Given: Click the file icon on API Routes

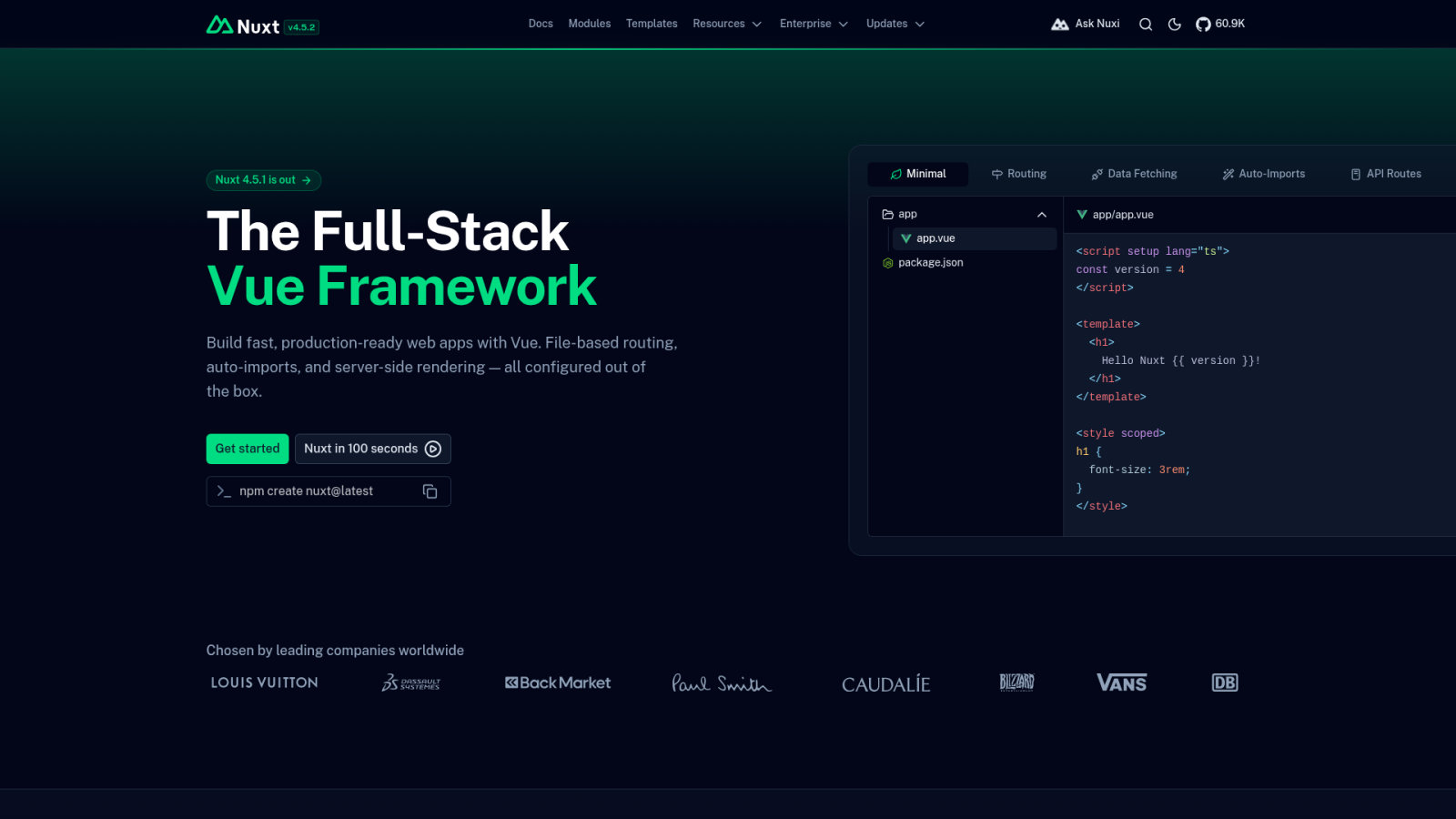Looking at the screenshot, I should 1356,174.
